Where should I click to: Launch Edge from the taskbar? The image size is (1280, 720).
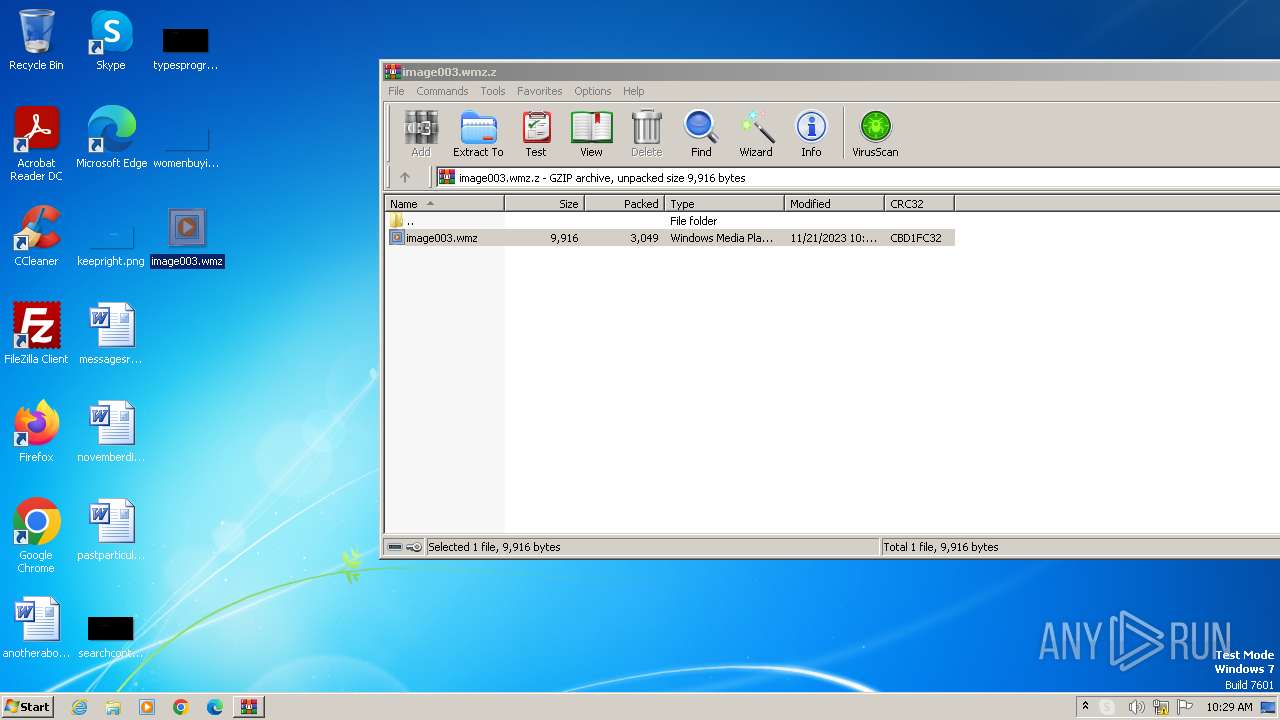pos(215,707)
